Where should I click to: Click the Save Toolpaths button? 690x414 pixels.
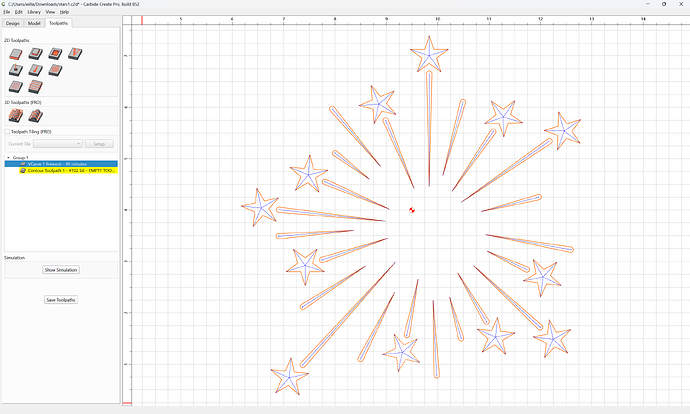click(61, 300)
